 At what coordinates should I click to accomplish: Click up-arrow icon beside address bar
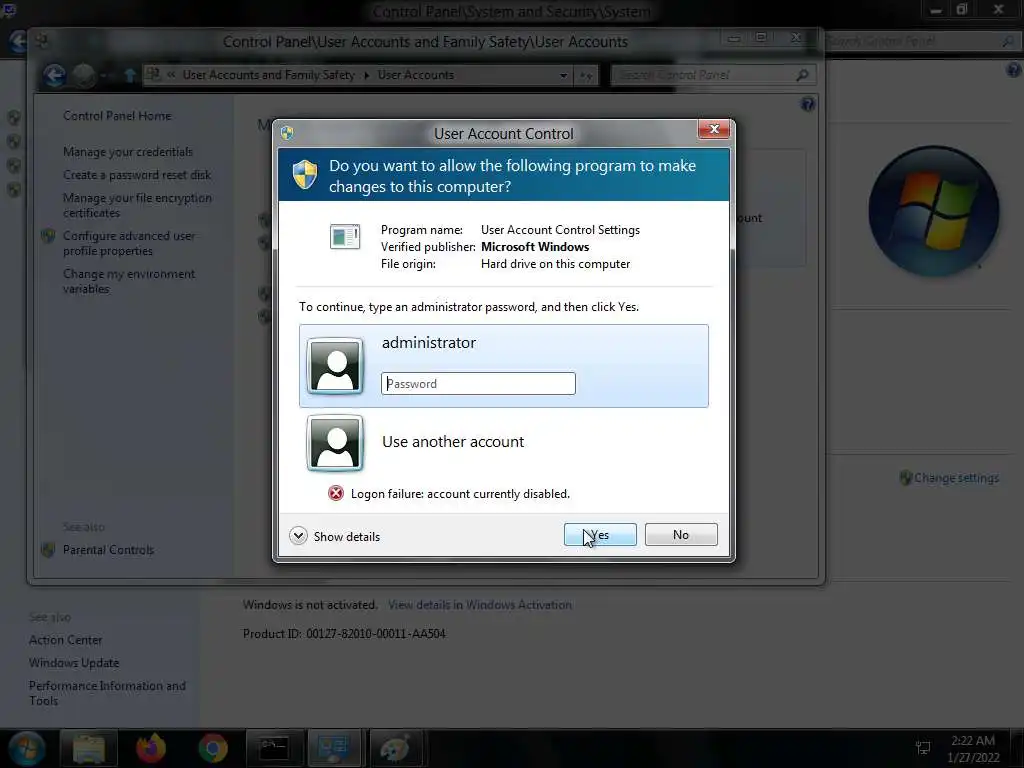pos(129,76)
